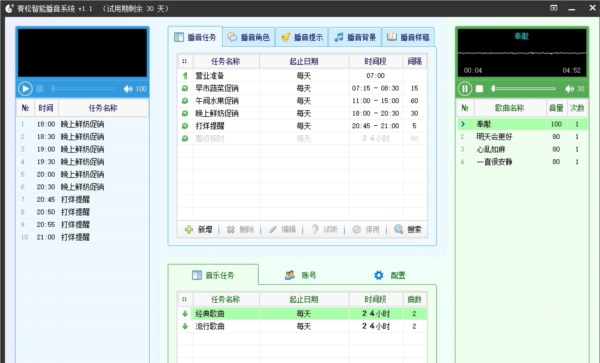The height and width of the screenshot is (363, 600).
Task: Click the bell icon on 播音提示
Action: (285, 37)
